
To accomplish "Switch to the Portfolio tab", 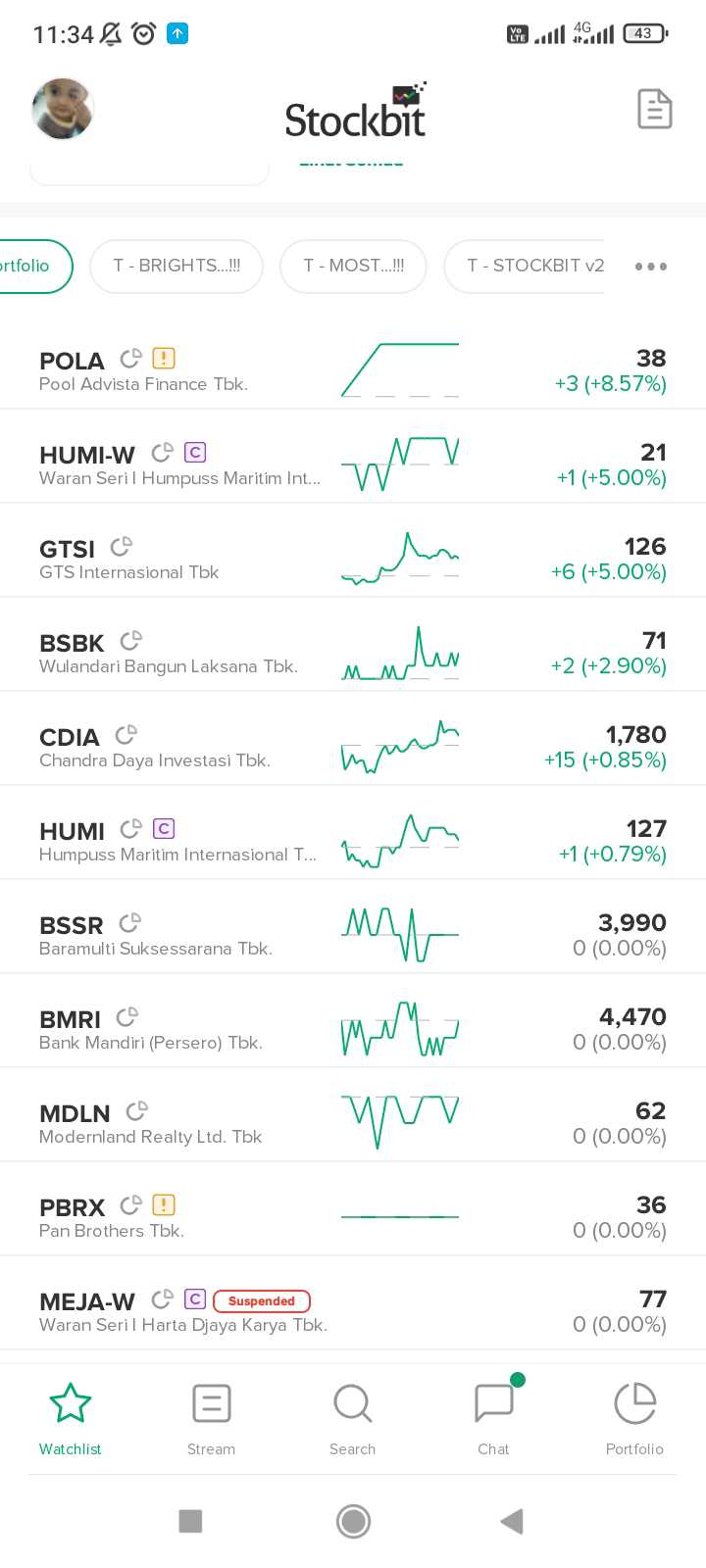I will coord(634,1417).
